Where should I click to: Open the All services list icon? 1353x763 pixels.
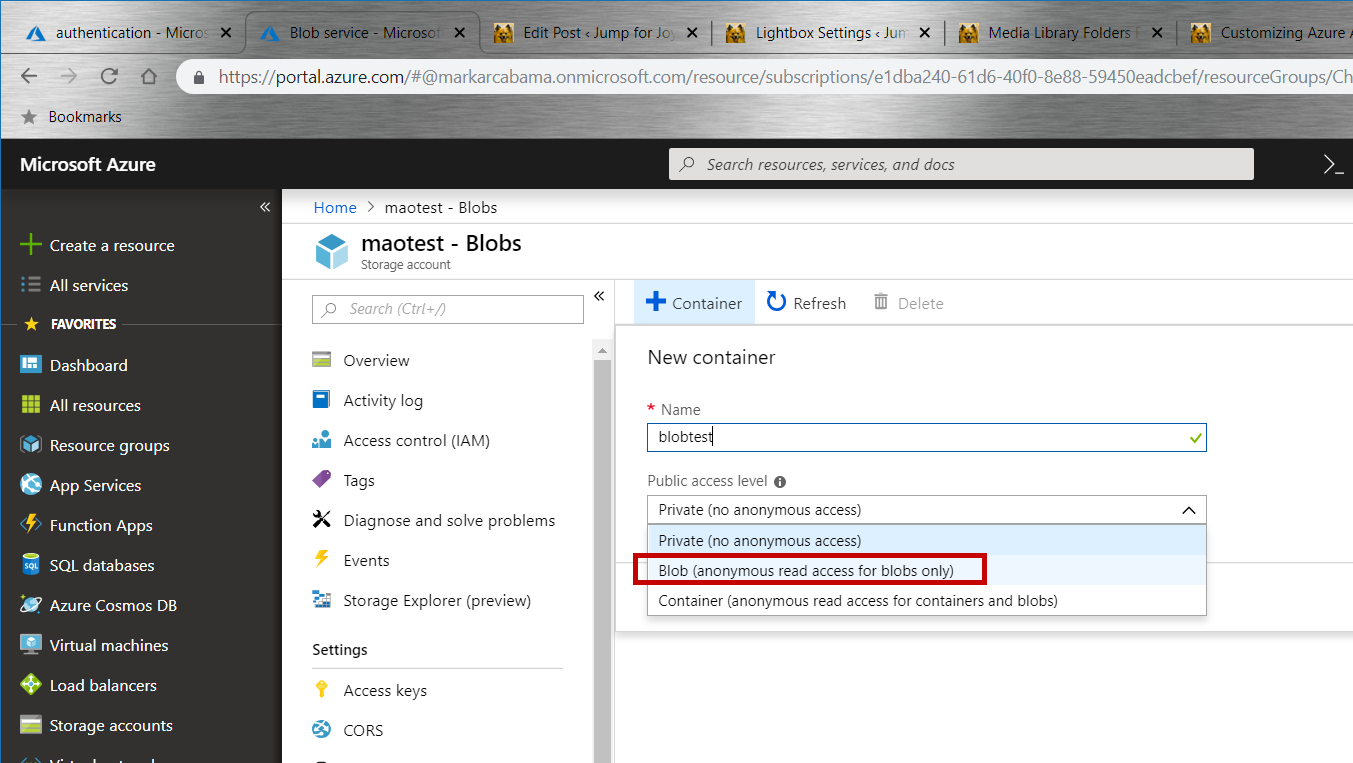click(31, 285)
